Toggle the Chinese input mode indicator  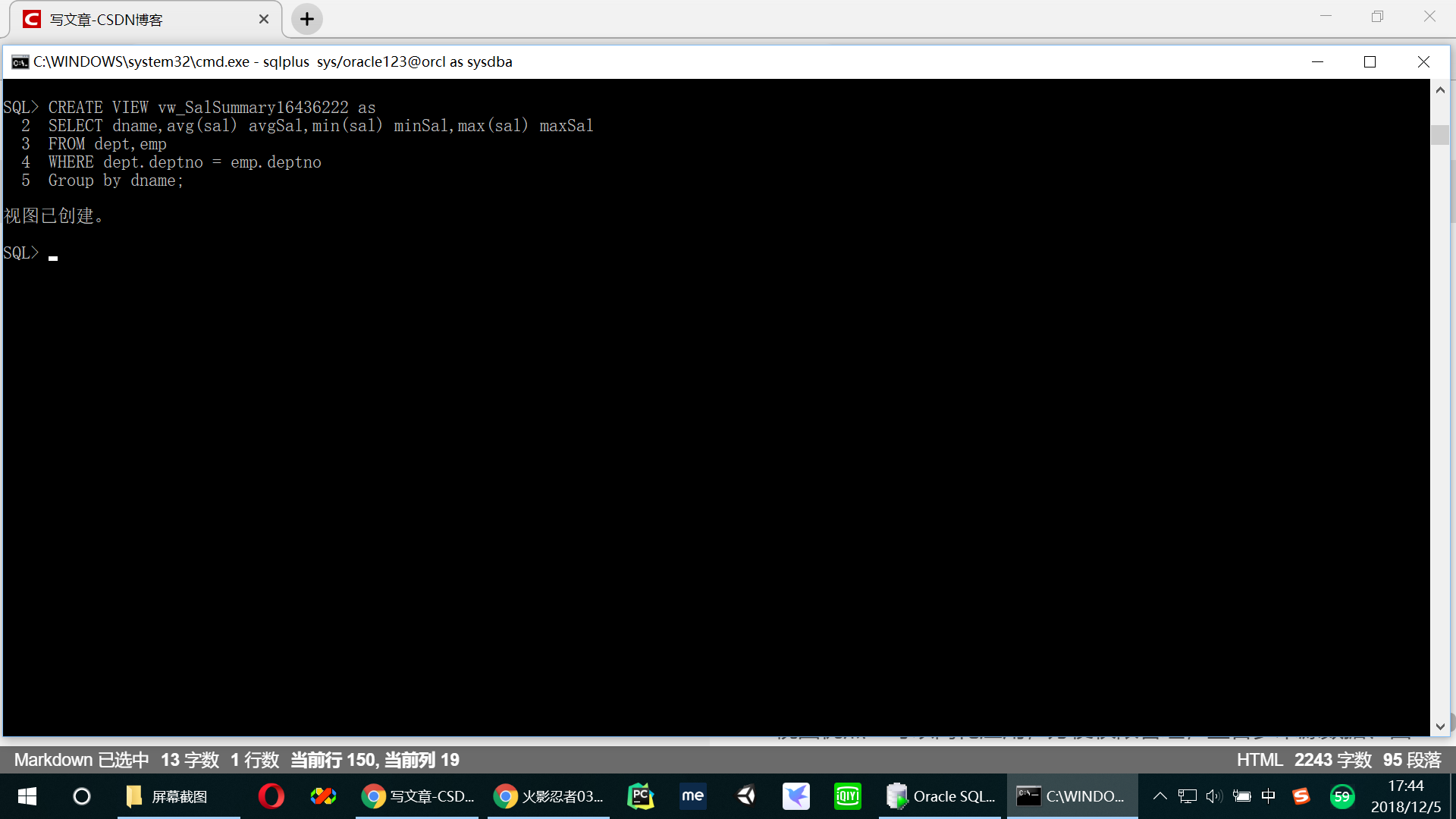point(1268,796)
